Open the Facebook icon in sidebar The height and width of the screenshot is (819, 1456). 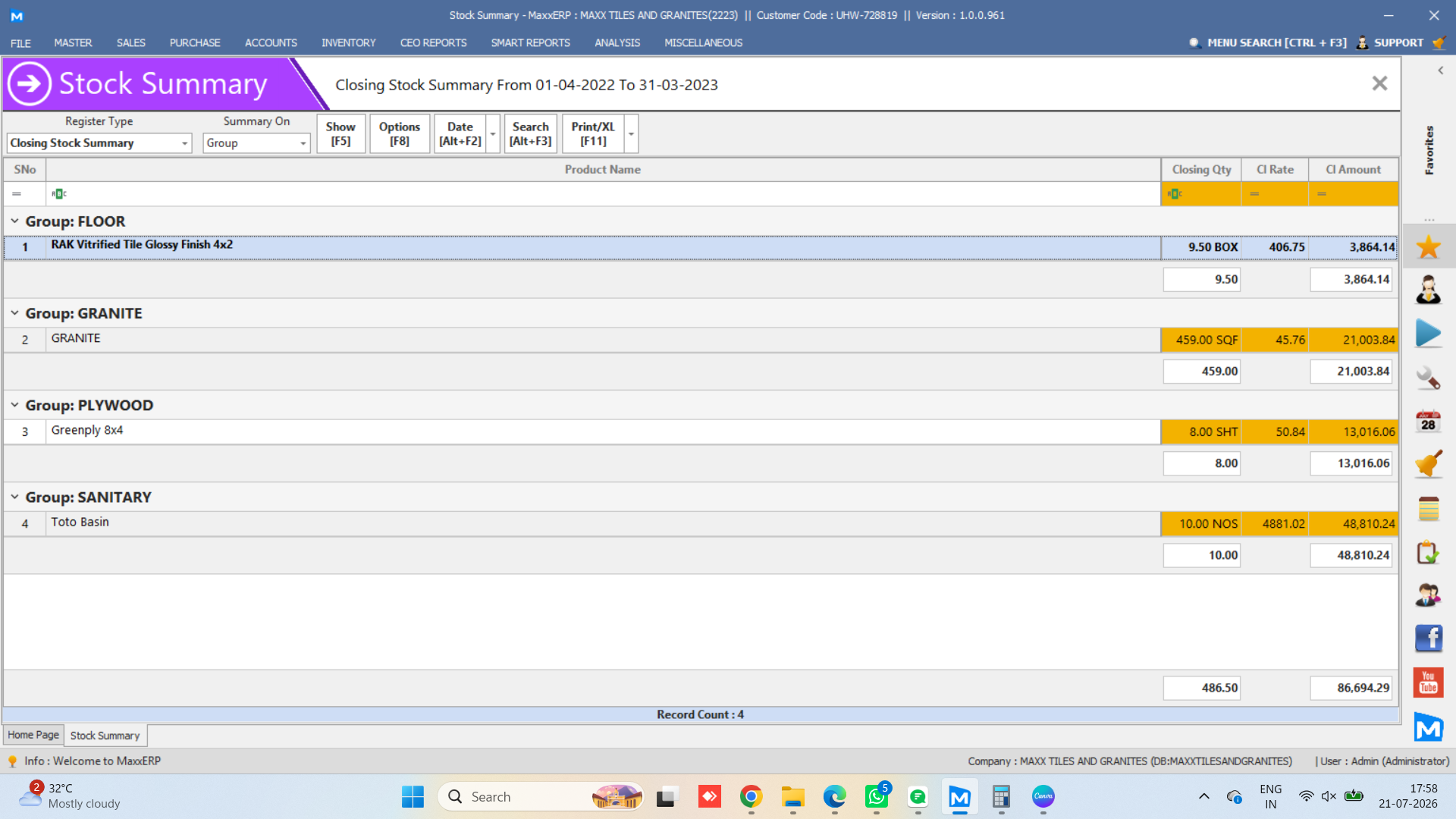(x=1429, y=639)
